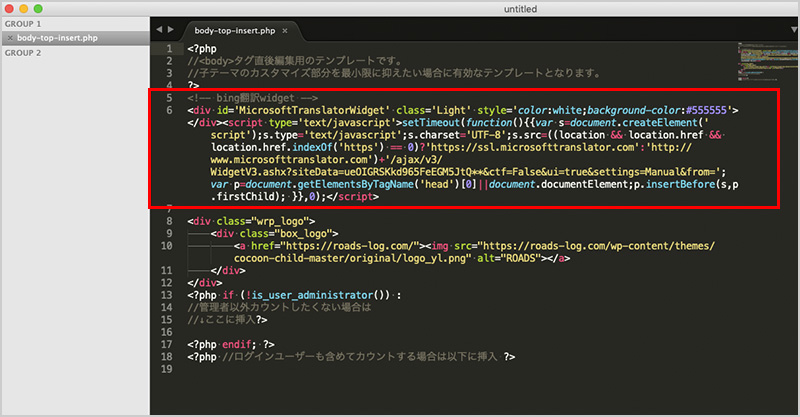This screenshot has width=800, height=417.
Task: Click 'createElement' in the code
Action: 658,122
